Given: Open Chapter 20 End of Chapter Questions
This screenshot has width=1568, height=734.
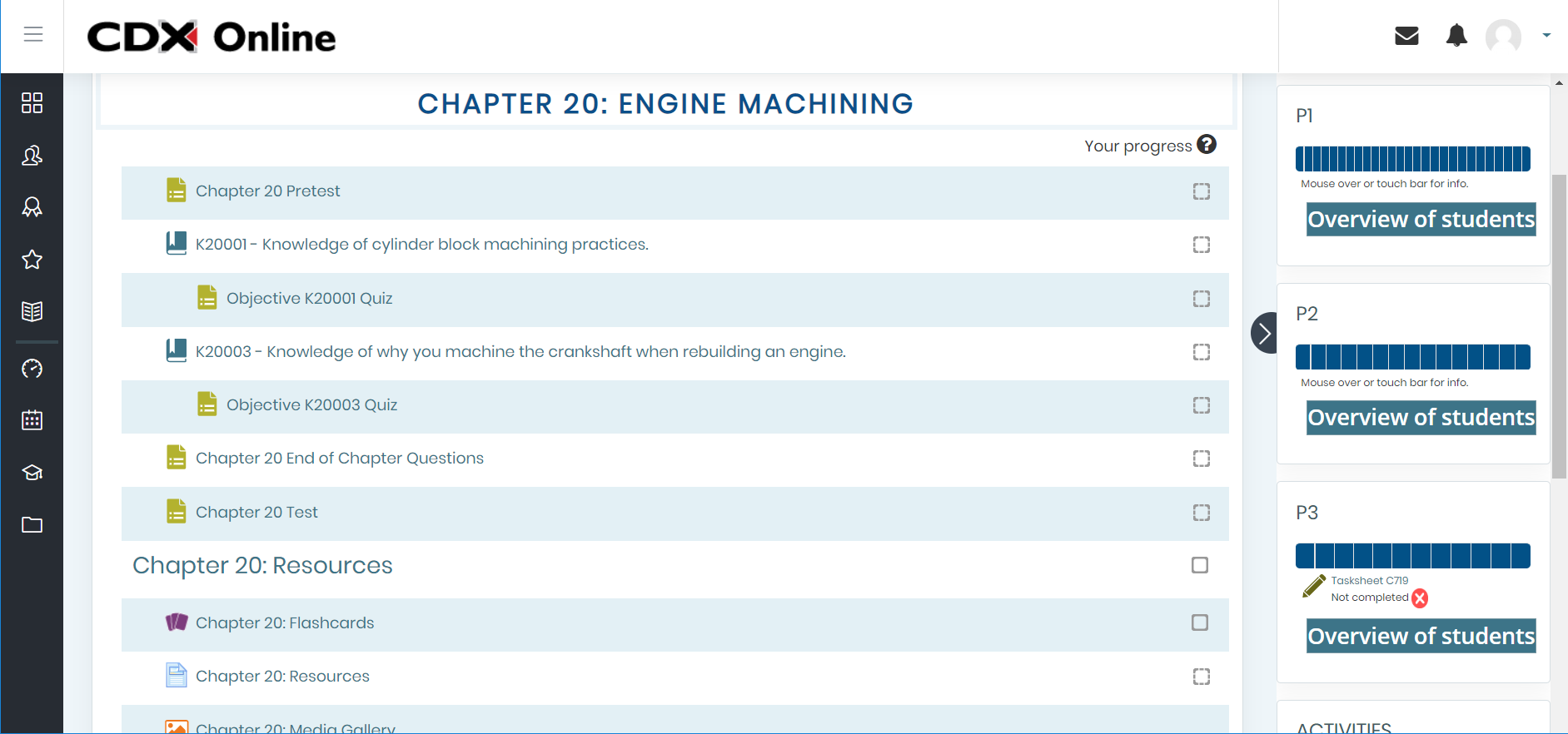Looking at the screenshot, I should 339,459.
